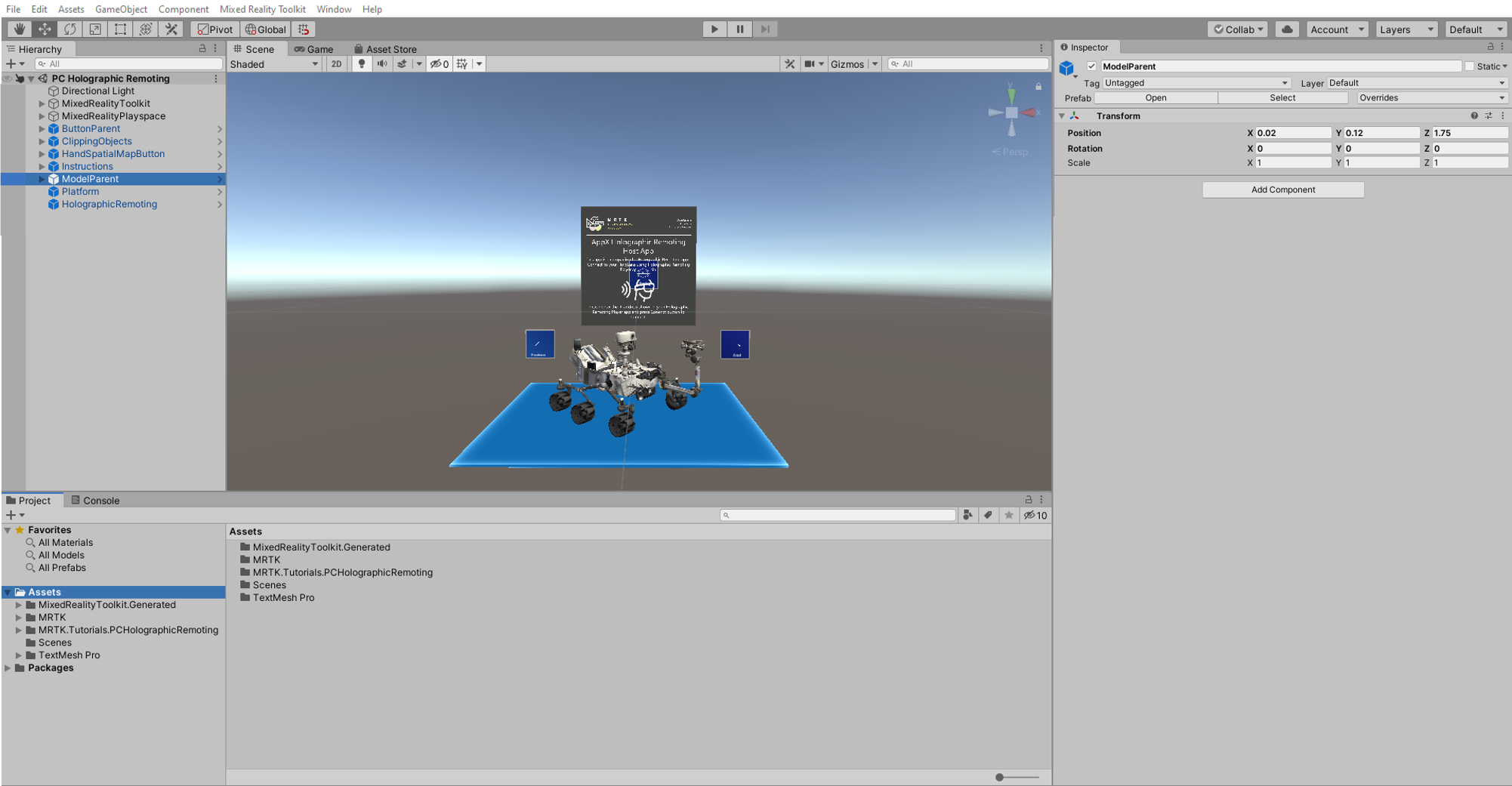Click the prefab Open button
Screen dimensions: 1512x786
(1155, 98)
